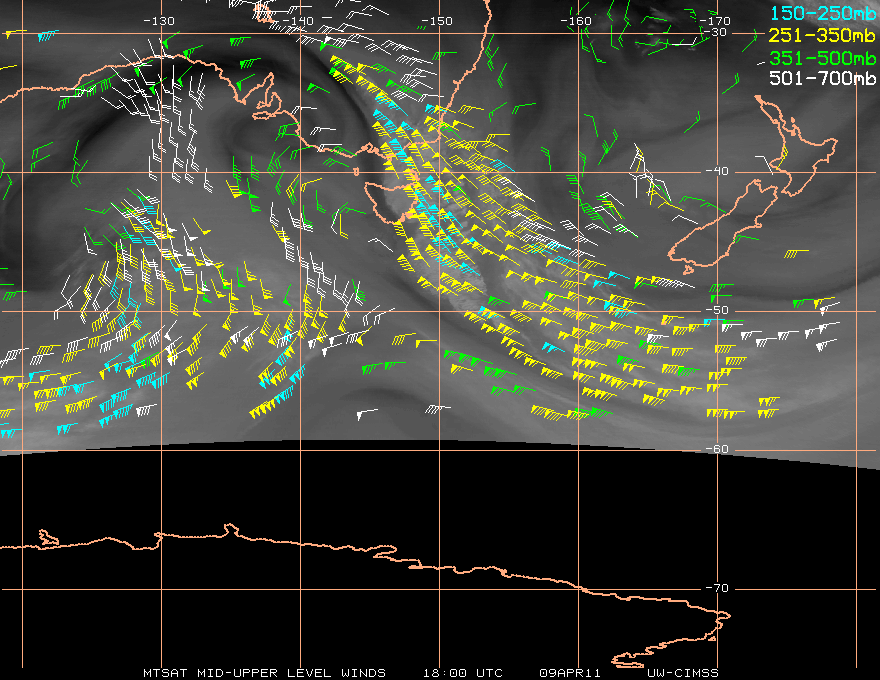Click the -140 longitude label
Image resolution: width=880 pixels, height=680 pixels.
point(298,21)
